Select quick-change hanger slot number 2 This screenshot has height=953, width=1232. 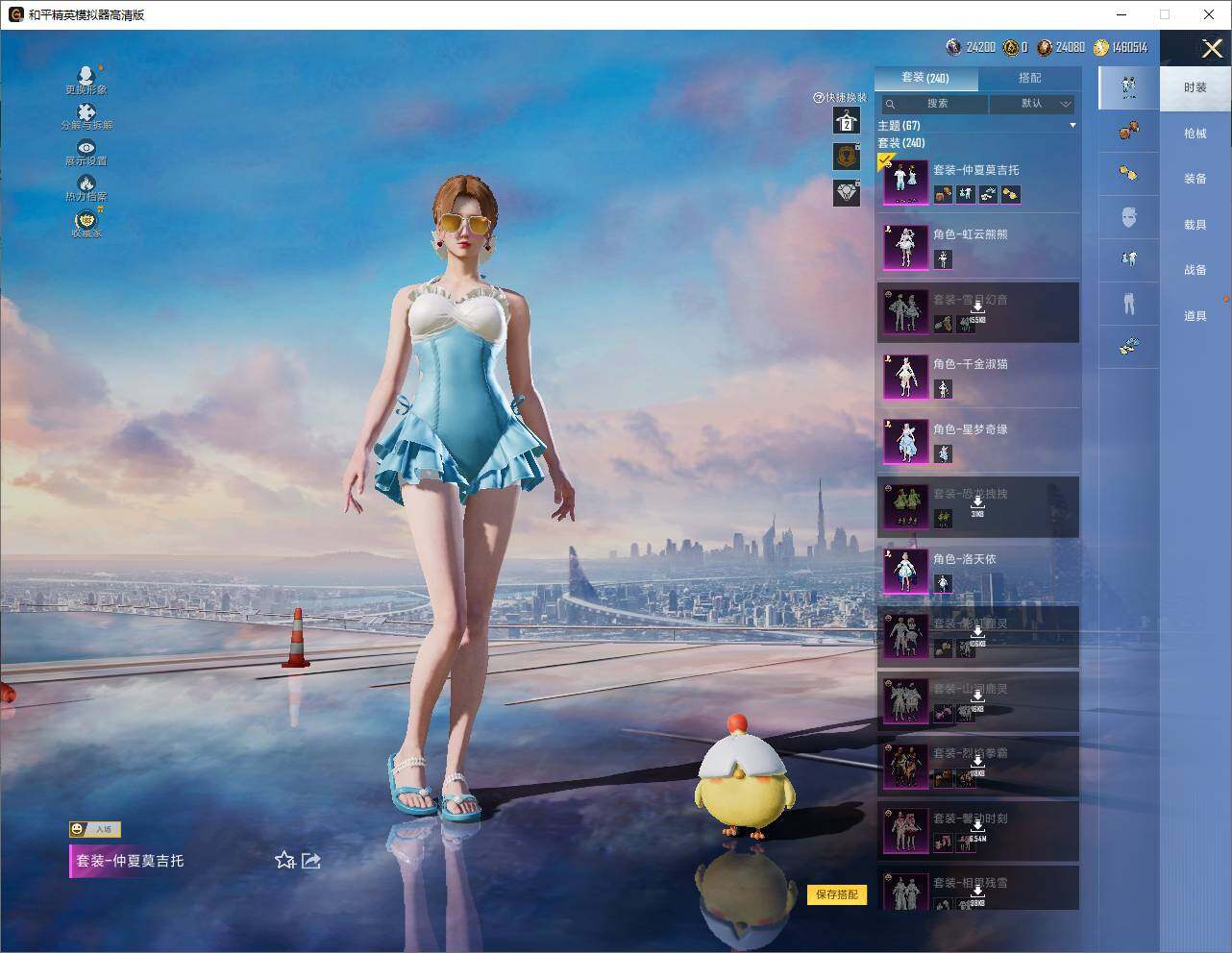[x=847, y=121]
